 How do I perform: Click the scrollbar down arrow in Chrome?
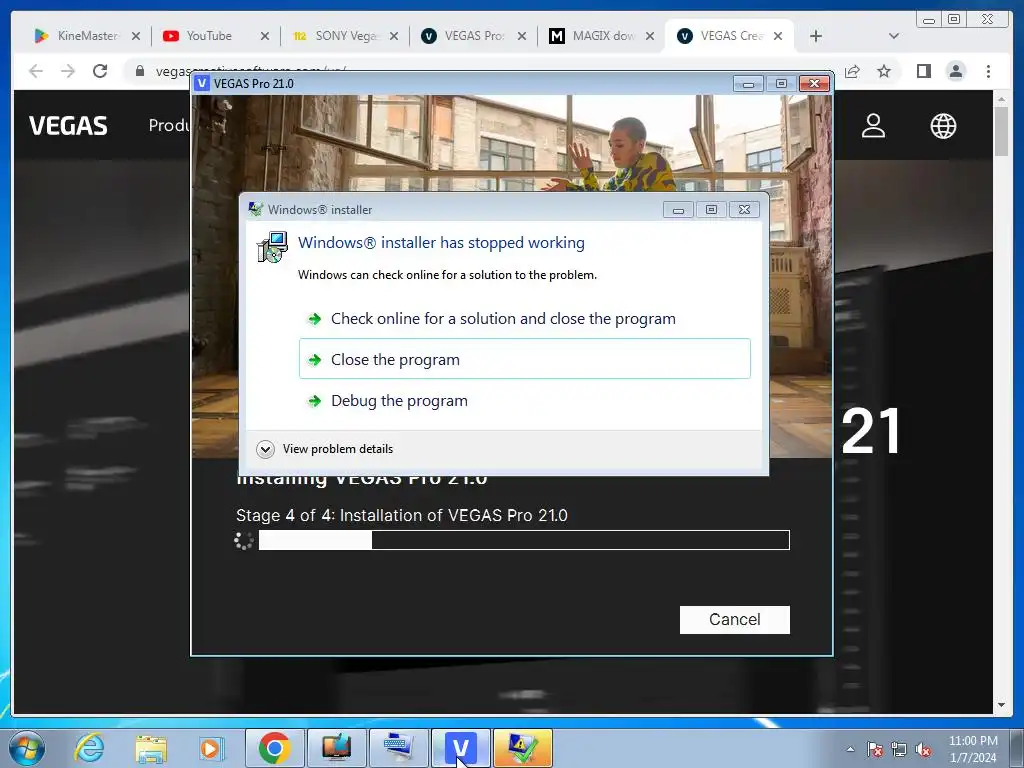tap(1001, 706)
